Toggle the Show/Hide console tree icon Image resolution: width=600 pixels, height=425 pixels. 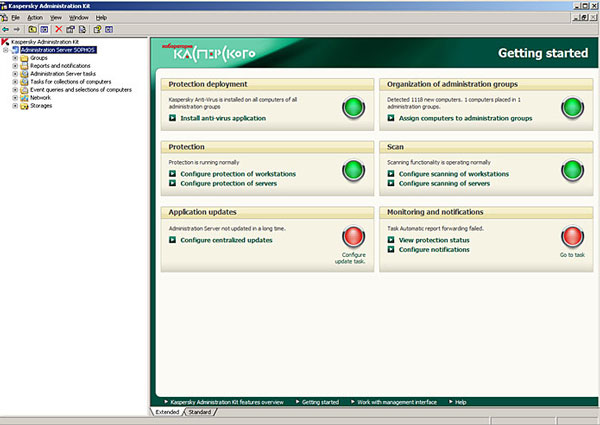pos(44,29)
